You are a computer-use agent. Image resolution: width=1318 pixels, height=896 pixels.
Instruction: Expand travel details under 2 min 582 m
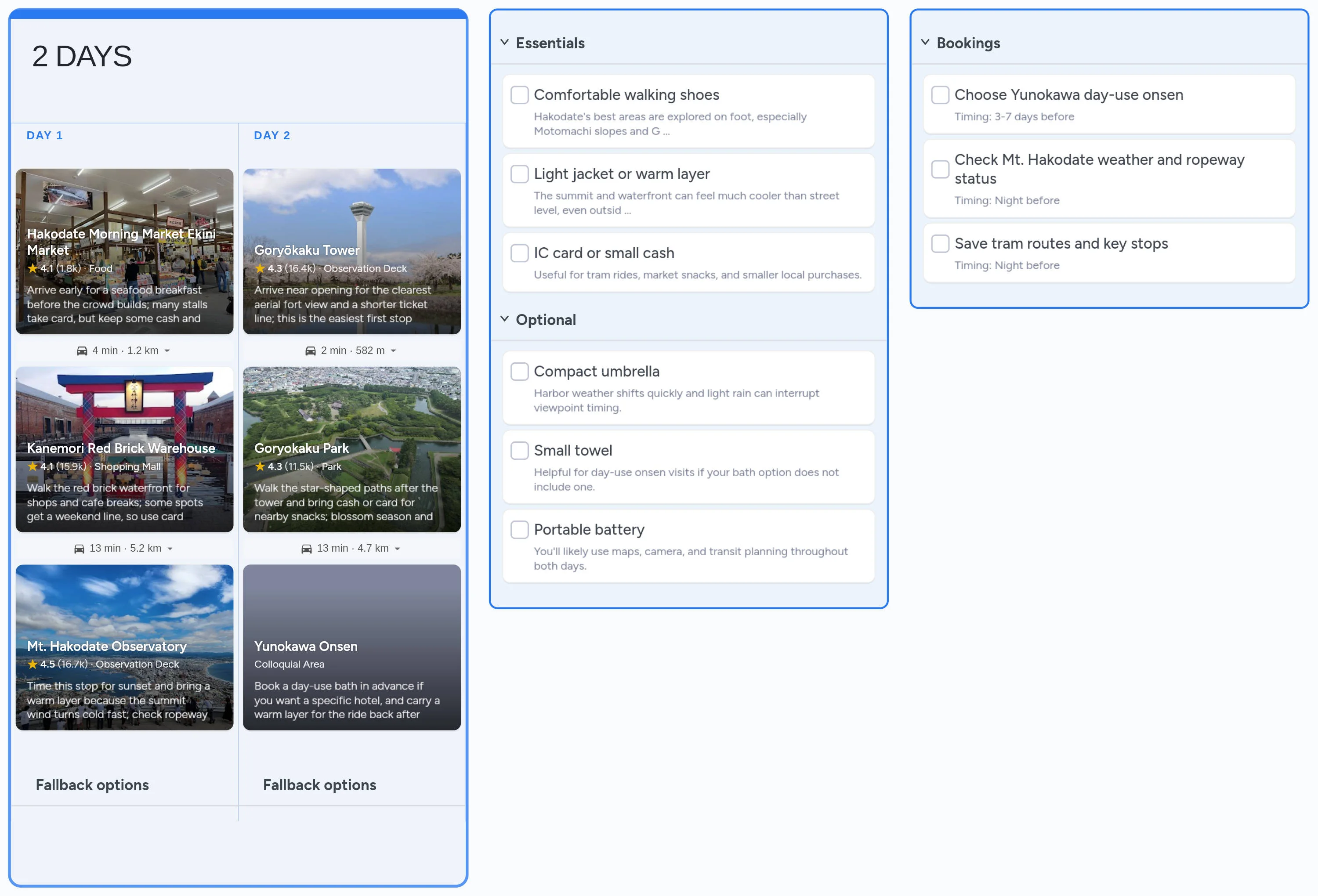395,350
